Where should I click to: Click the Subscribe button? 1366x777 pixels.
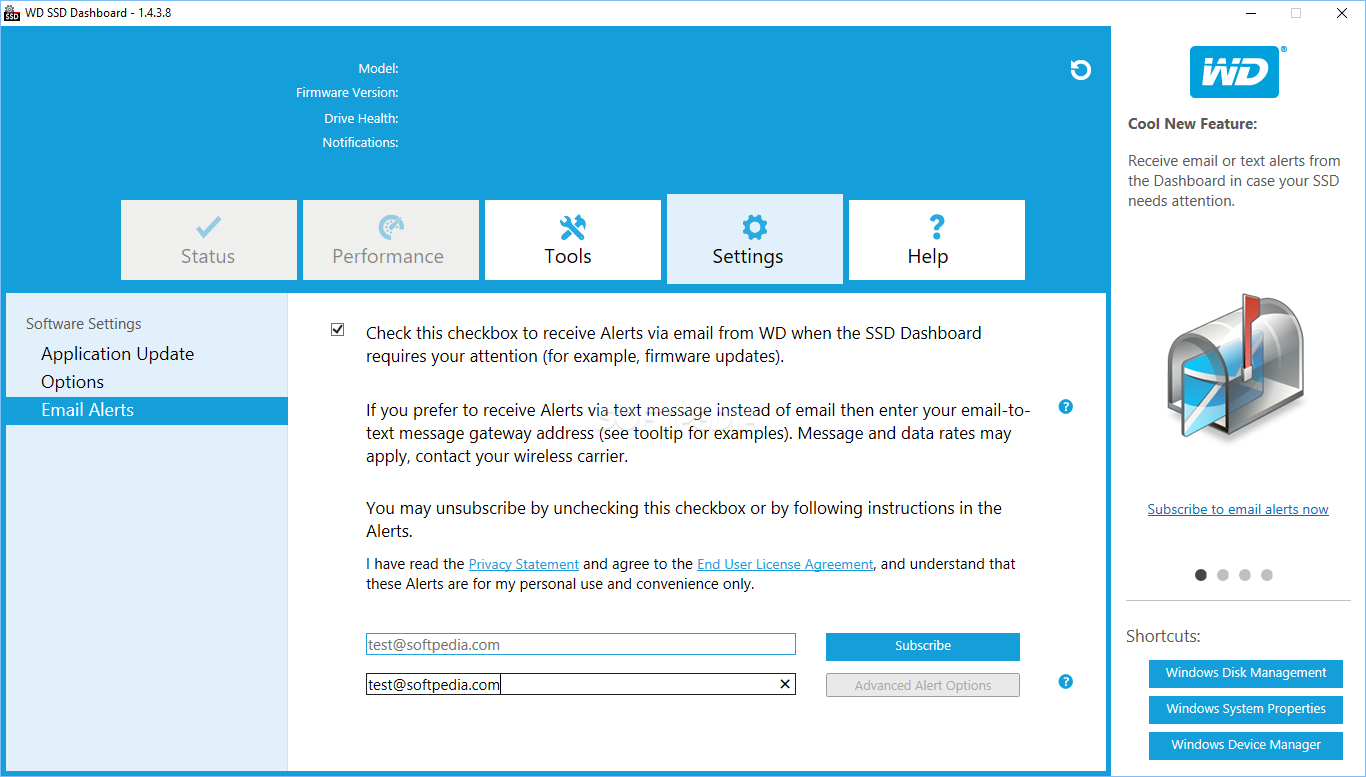[923, 646]
